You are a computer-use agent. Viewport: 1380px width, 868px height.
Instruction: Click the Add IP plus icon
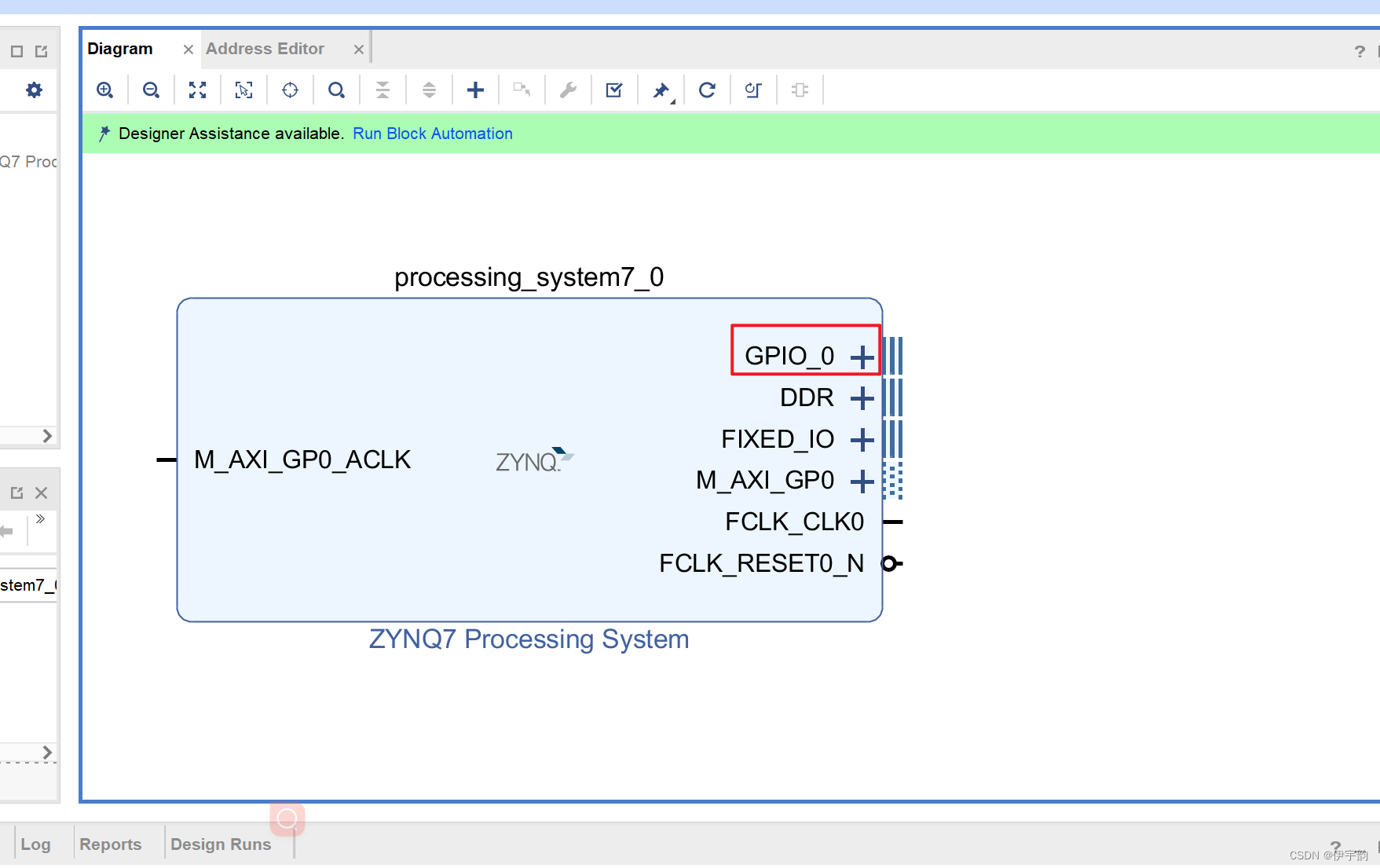click(475, 90)
